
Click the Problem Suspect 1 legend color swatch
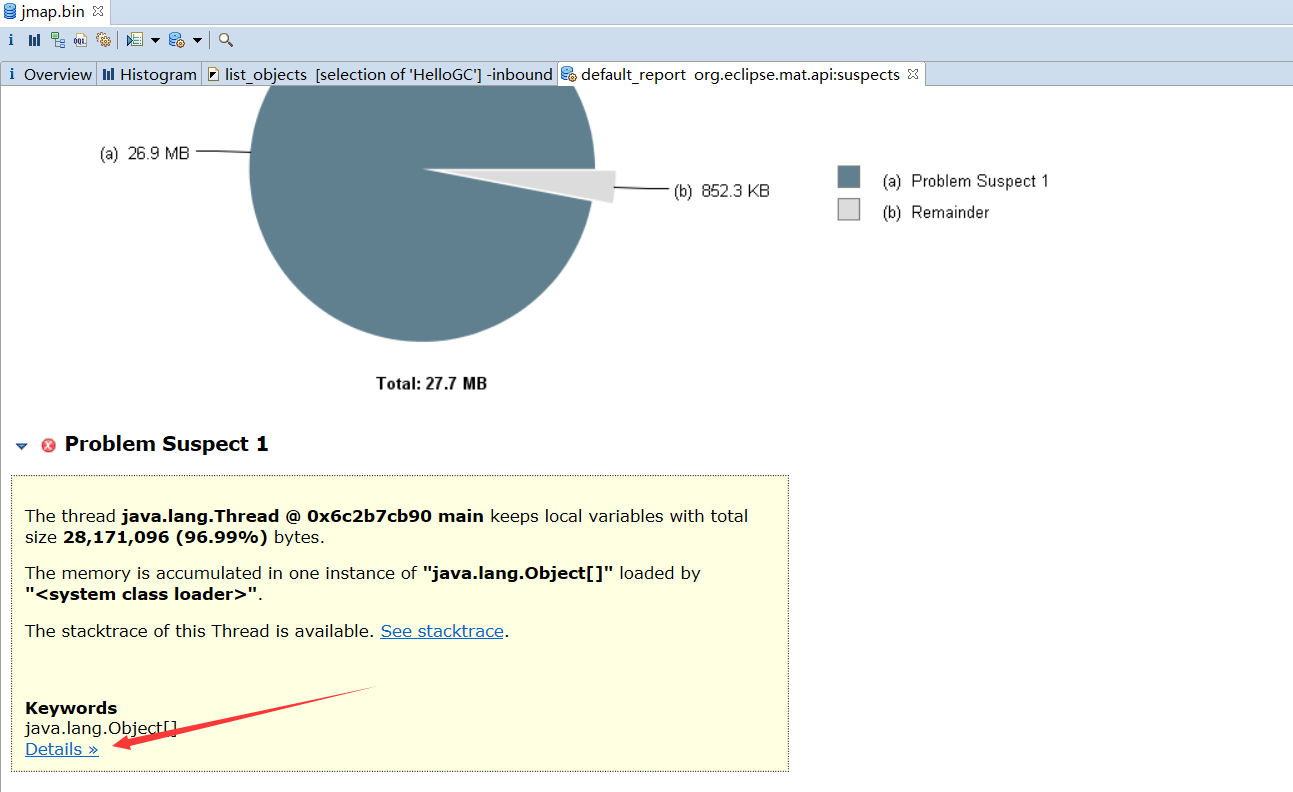click(849, 178)
